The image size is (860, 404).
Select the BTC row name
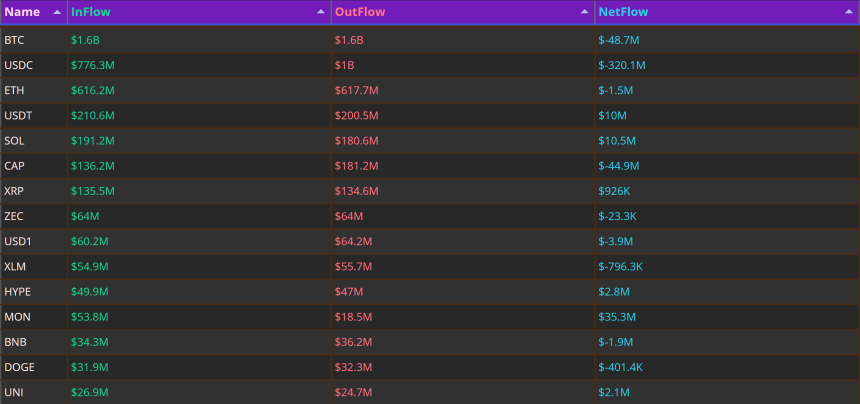(x=14, y=40)
